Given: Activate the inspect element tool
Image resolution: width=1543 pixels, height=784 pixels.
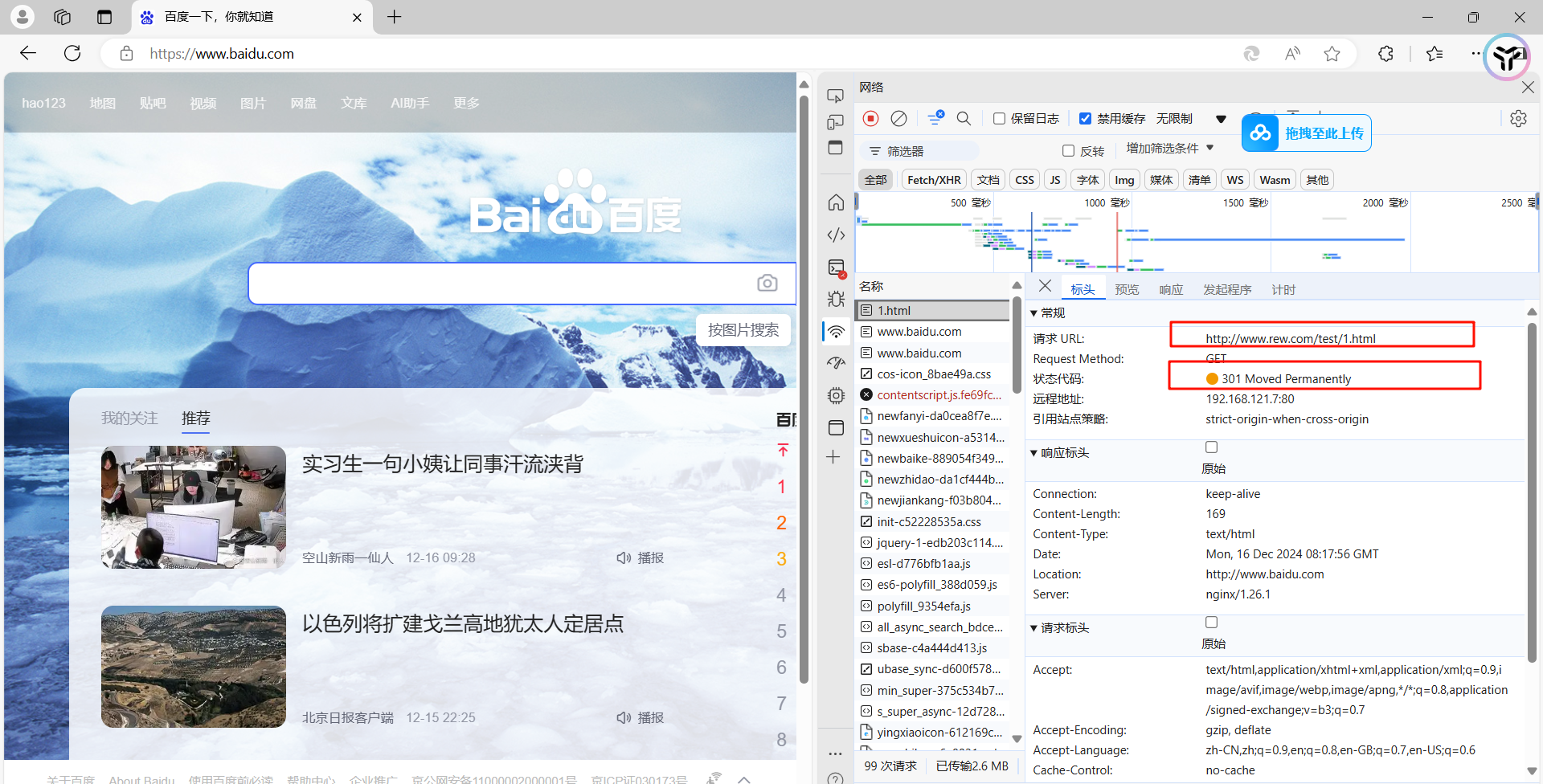Looking at the screenshot, I should click(x=836, y=96).
